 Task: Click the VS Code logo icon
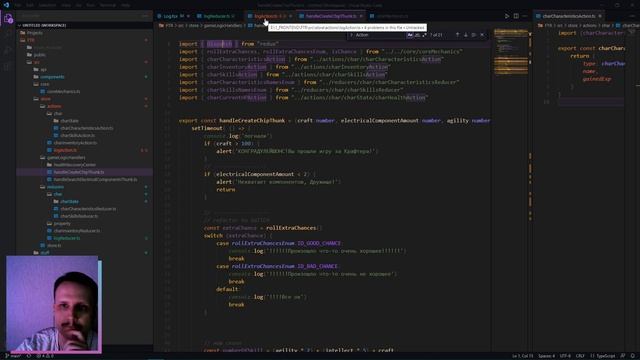click(x=6, y=5)
